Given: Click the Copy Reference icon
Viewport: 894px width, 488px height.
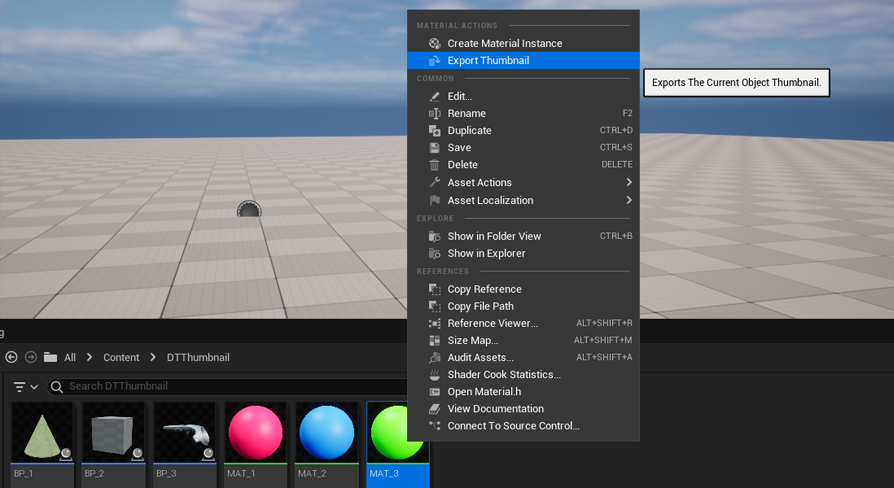Looking at the screenshot, I should 434,289.
